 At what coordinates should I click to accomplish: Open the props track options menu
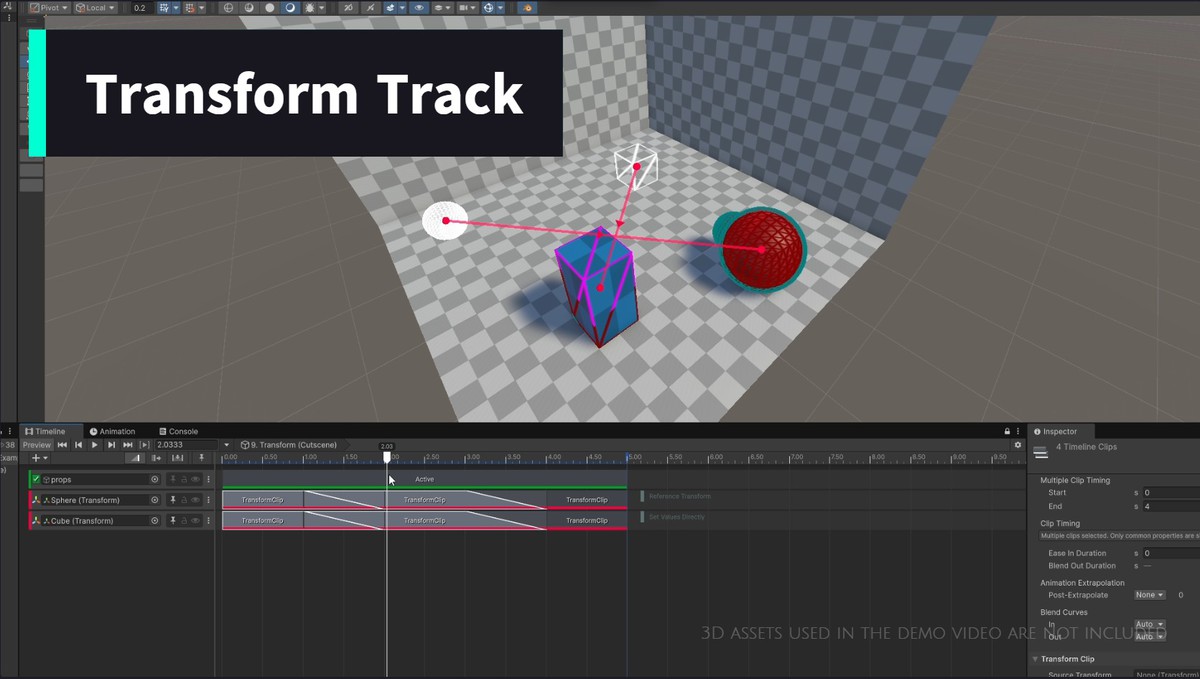(209, 479)
